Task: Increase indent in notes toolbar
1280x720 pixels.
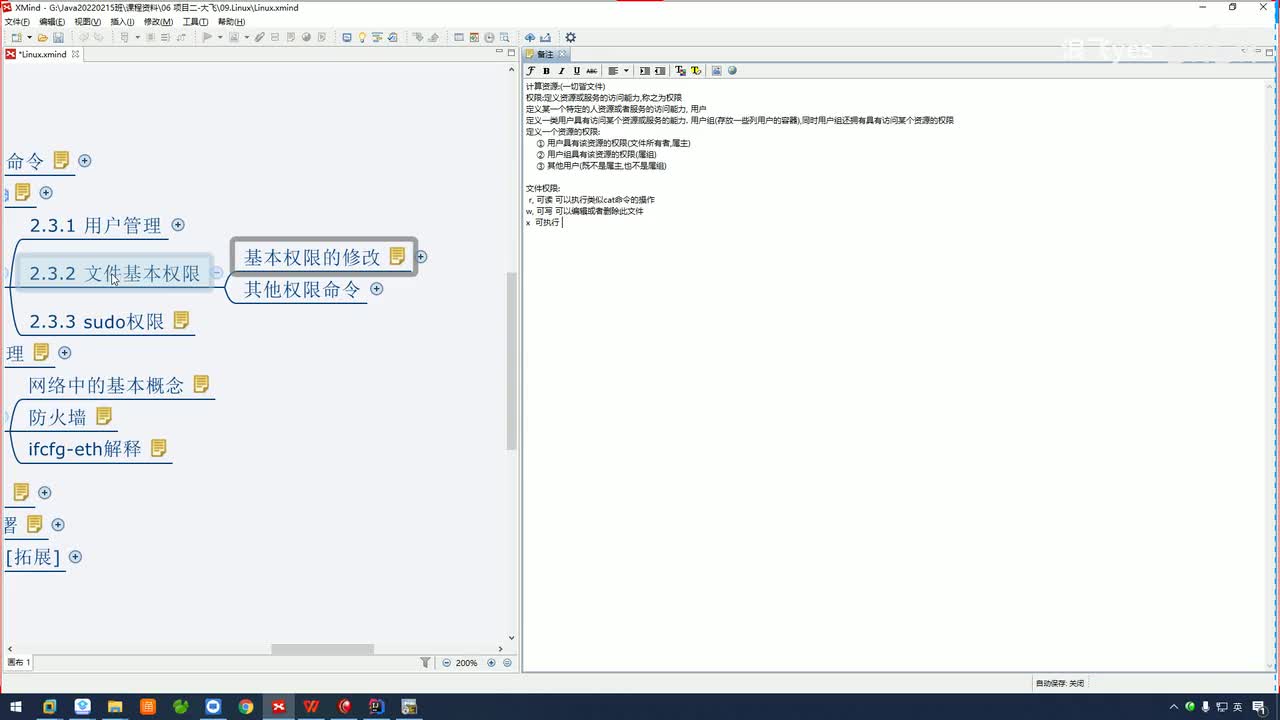Action: point(644,71)
